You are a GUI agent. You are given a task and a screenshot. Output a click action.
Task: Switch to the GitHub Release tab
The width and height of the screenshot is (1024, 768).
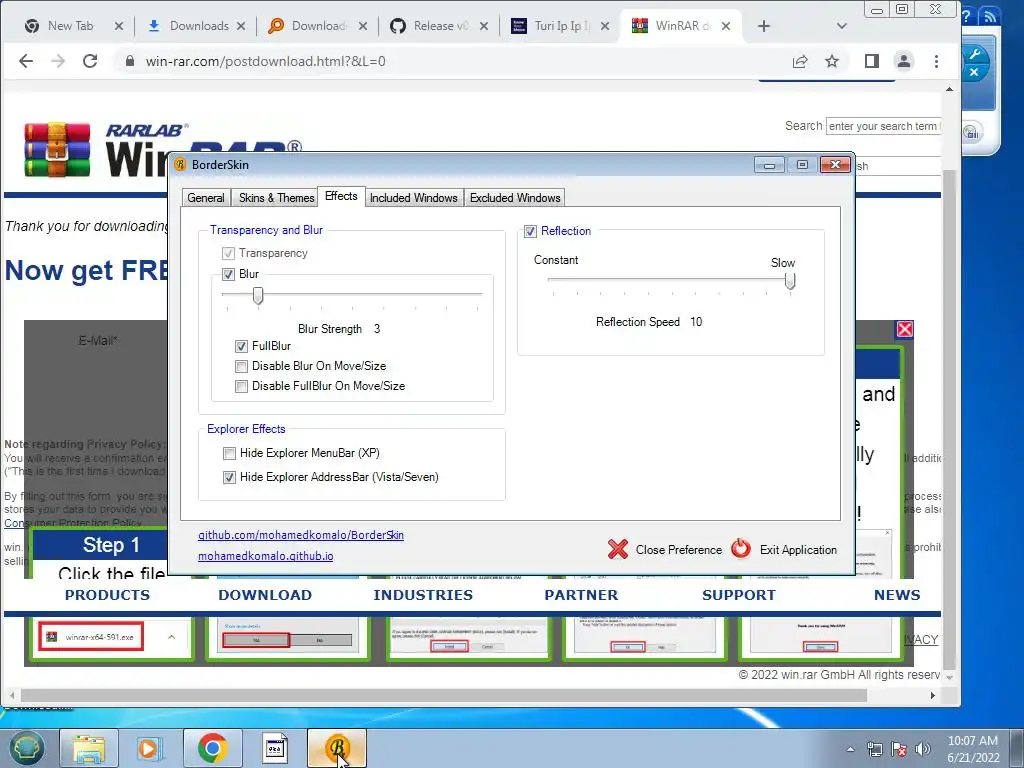coord(439,26)
